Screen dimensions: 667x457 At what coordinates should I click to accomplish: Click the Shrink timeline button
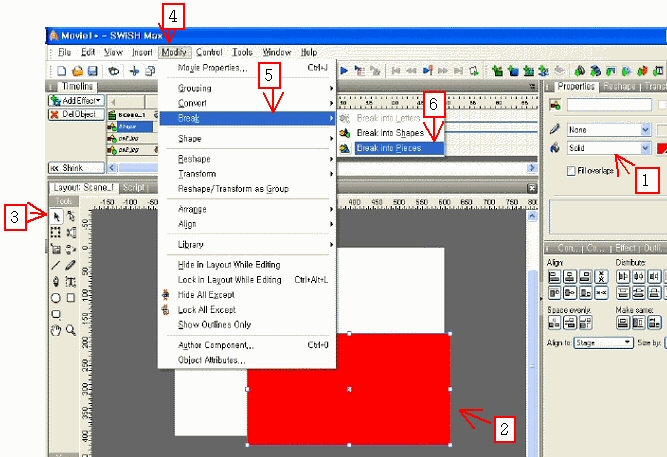pyautogui.click(x=76, y=168)
